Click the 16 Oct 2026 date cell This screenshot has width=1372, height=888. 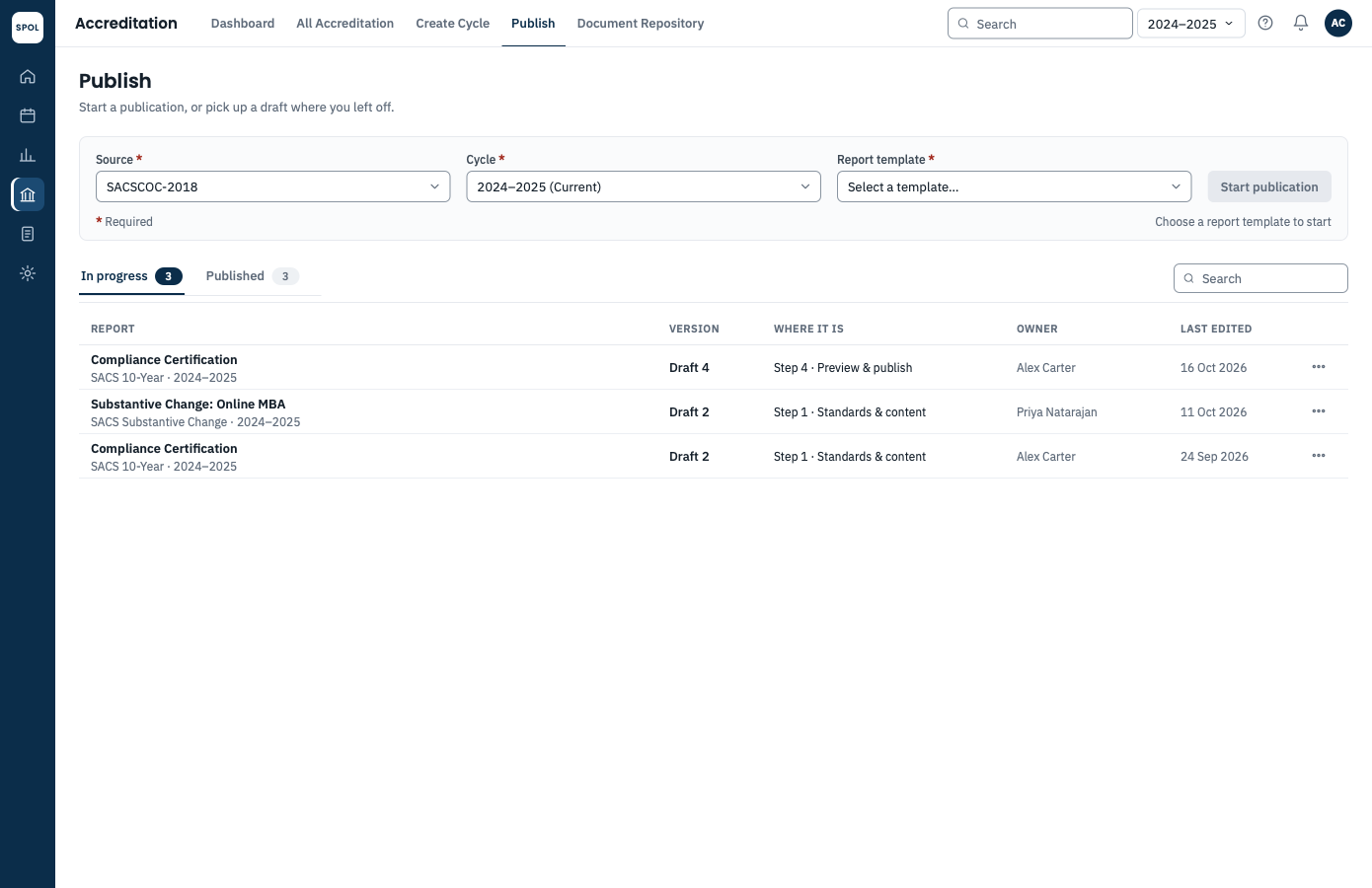[x=1213, y=368]
